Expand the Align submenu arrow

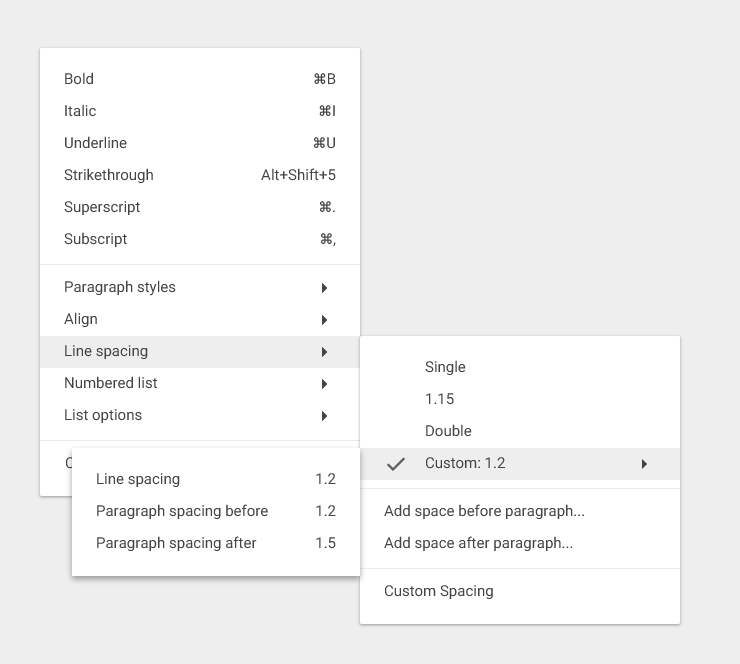pos(324,320)
